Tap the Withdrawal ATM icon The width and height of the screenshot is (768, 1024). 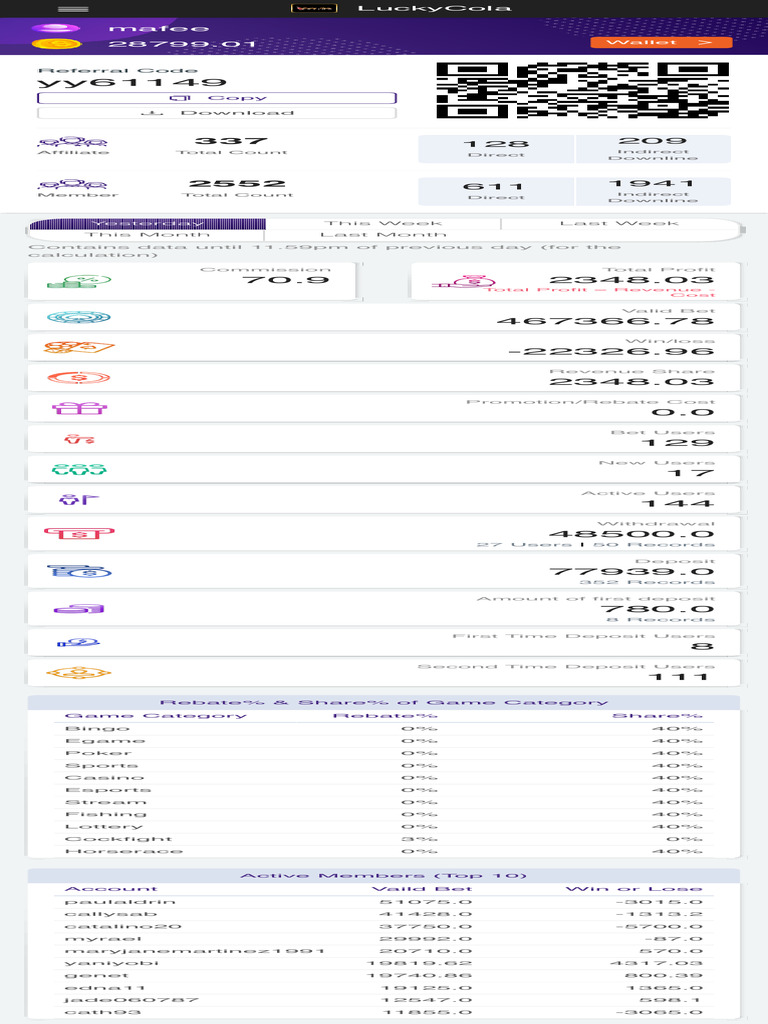79,533
